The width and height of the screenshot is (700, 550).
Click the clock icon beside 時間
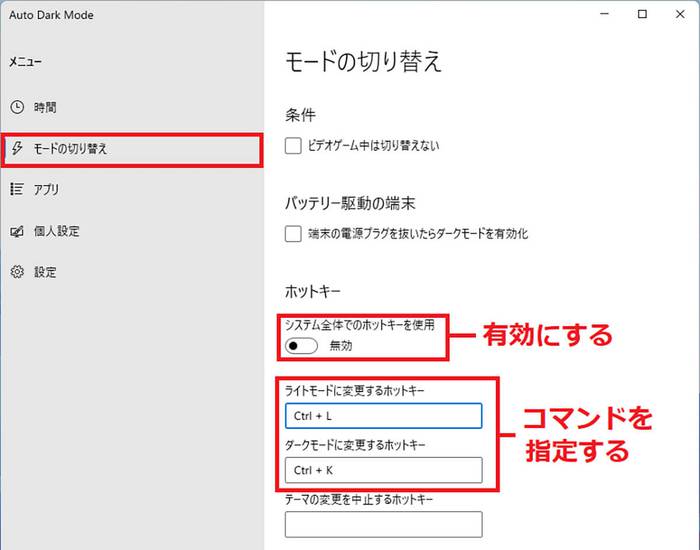point(17,107)
